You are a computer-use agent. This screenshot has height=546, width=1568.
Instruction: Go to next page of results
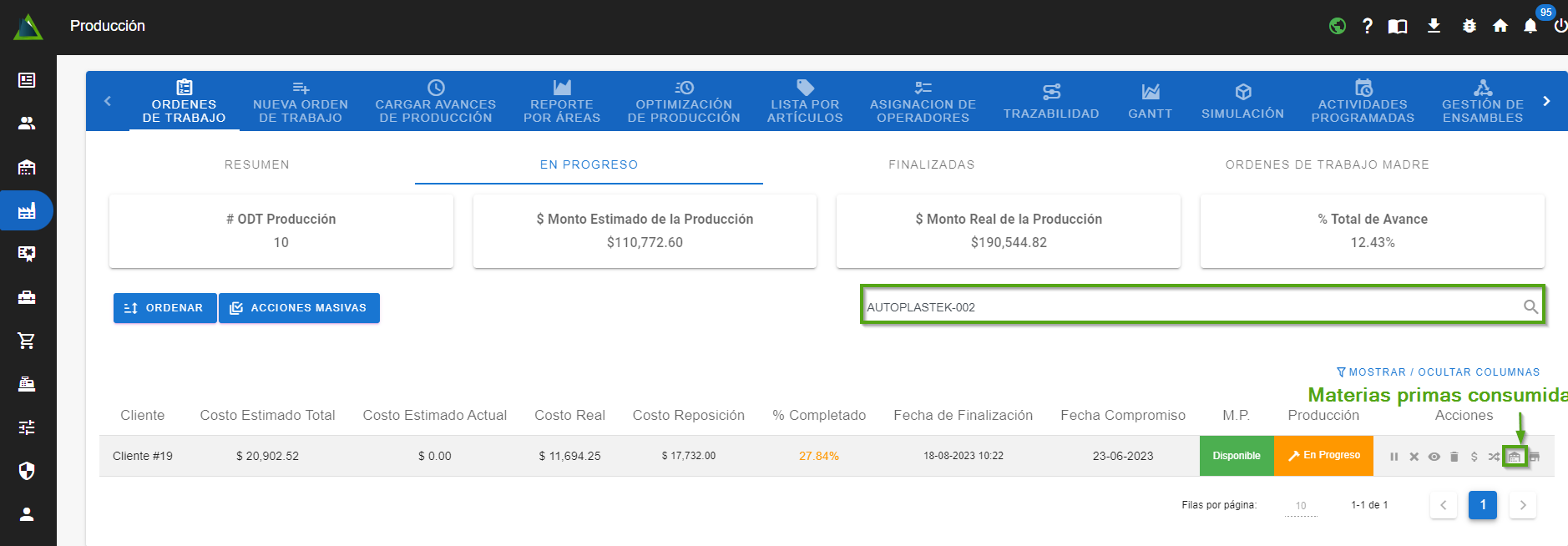pyautogui.click(x=1522, y=505)
